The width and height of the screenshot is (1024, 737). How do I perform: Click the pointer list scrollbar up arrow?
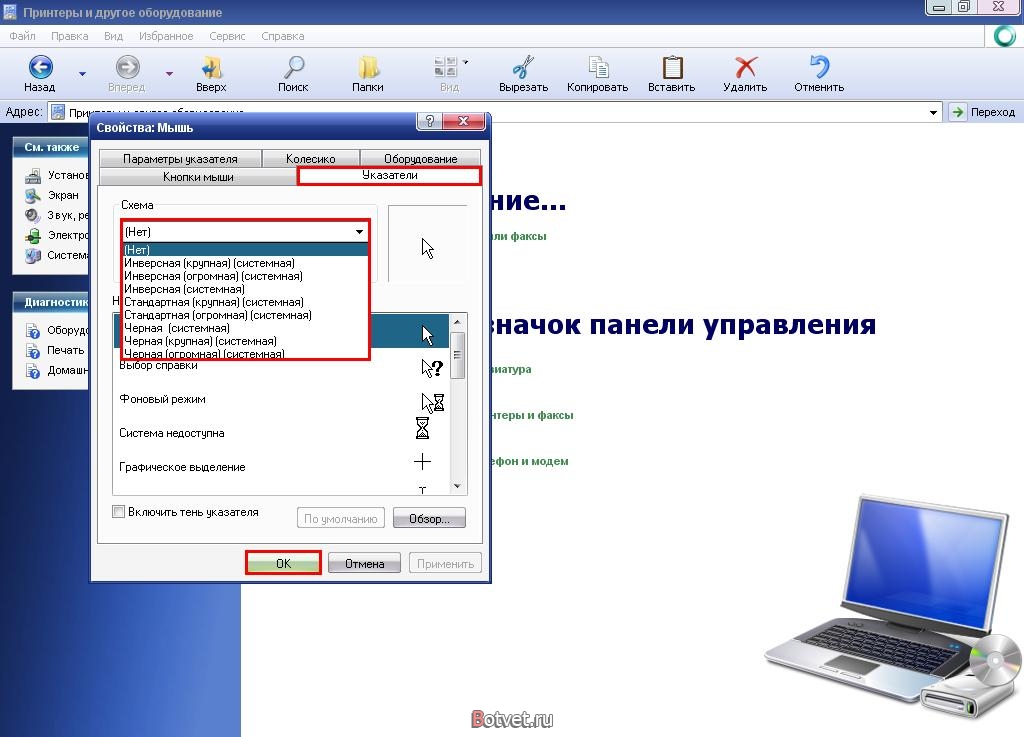457,322
